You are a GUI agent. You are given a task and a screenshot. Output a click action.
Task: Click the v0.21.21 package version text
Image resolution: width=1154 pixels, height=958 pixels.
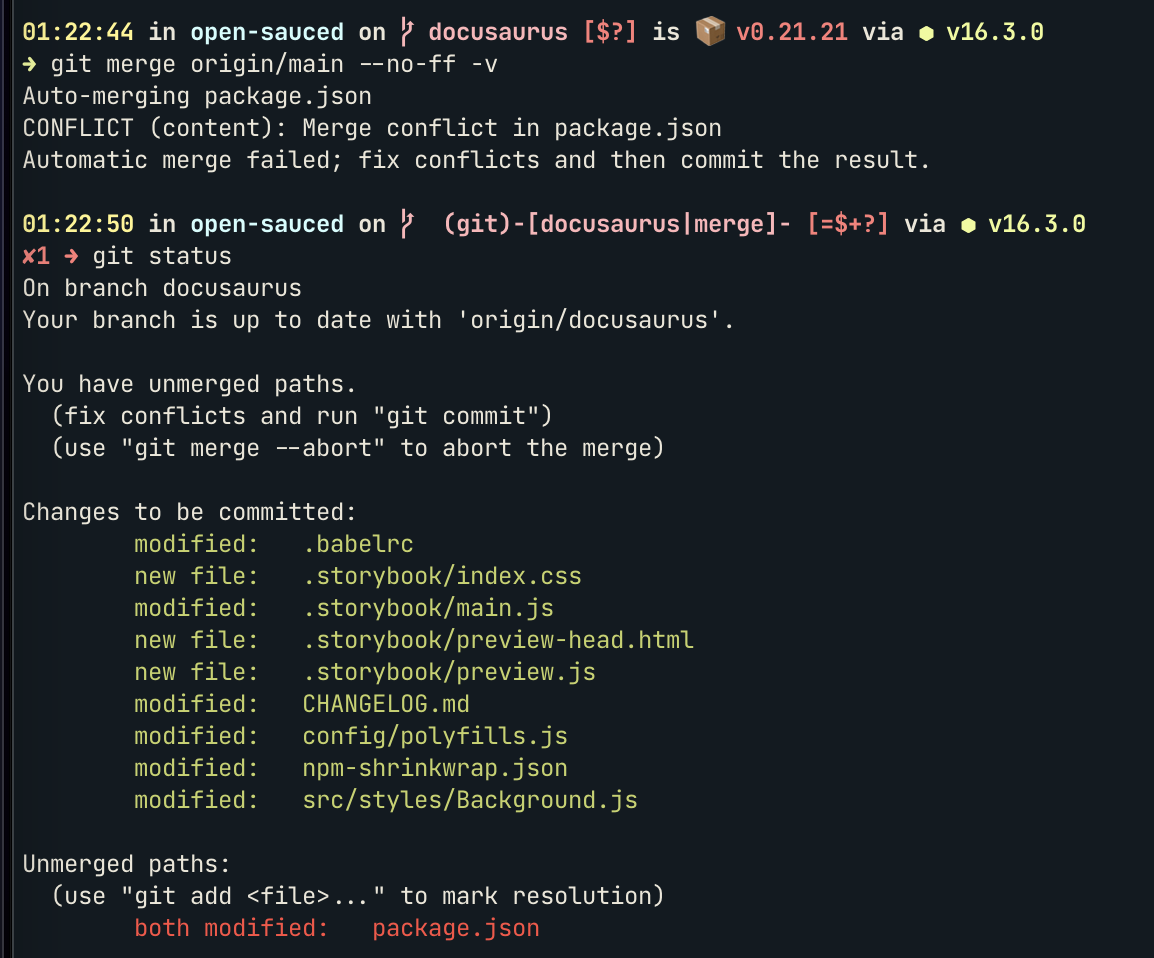[x=792, y=32]
